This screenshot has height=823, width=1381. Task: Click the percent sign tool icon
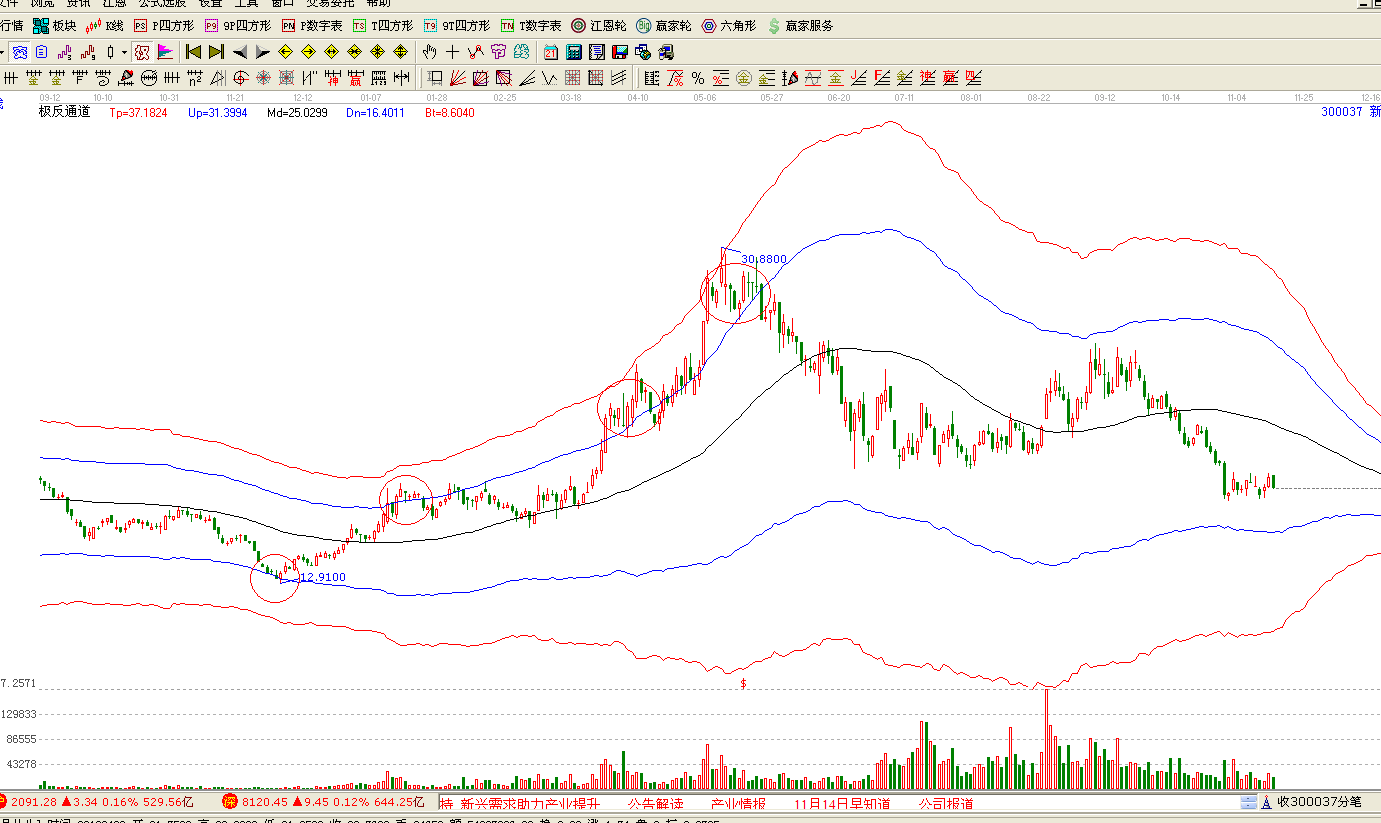tap(697, 78)
